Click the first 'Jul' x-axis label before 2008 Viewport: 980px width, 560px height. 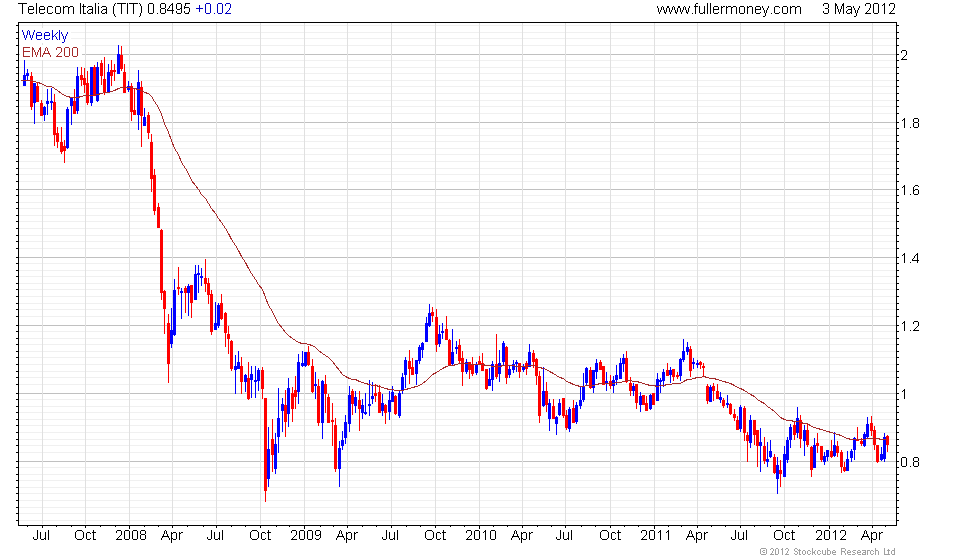click(41, 536)
